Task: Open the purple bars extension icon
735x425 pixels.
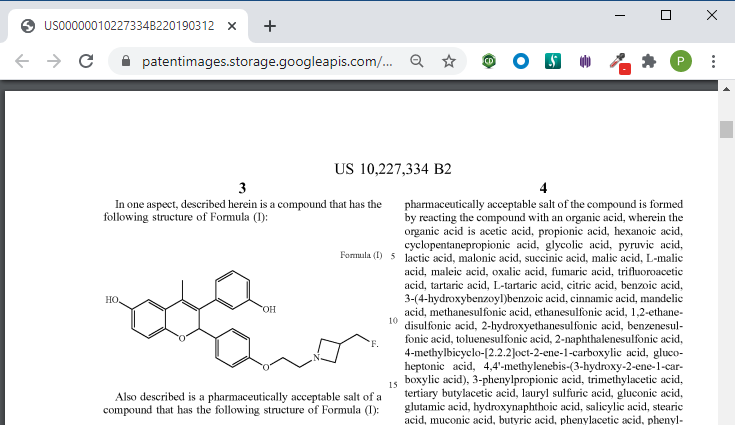Action: (x=585, y=61)
